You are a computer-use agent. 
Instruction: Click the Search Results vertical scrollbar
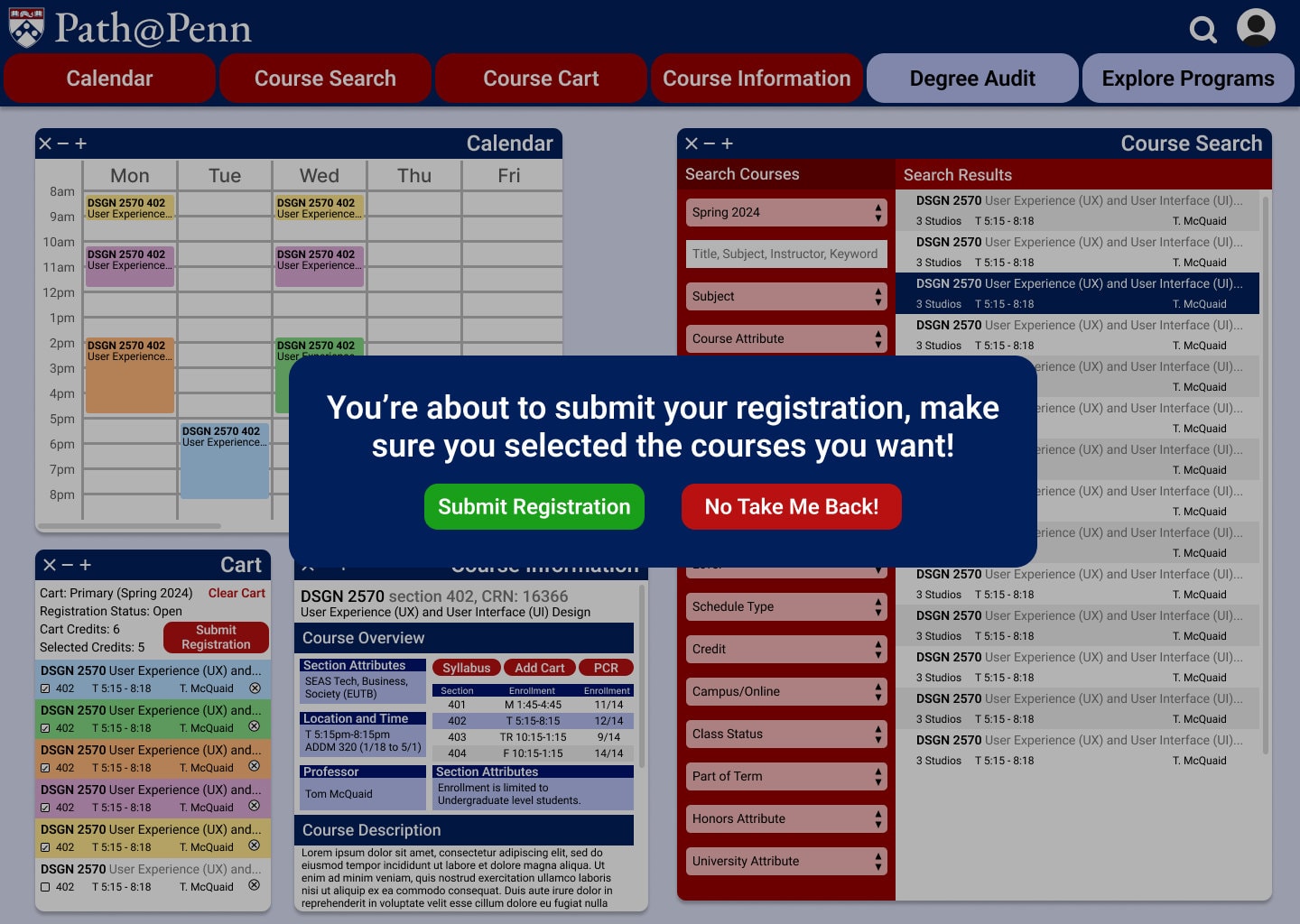(1266, 474)
